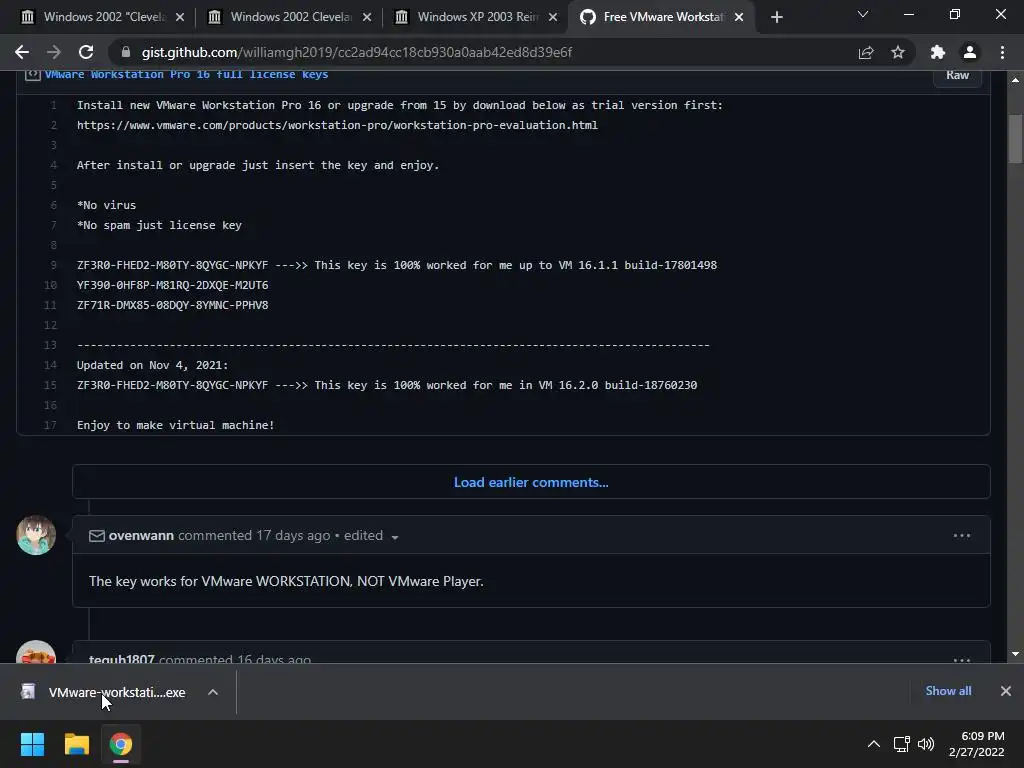Close the Free VMware Workstation tab

(739, 17)
